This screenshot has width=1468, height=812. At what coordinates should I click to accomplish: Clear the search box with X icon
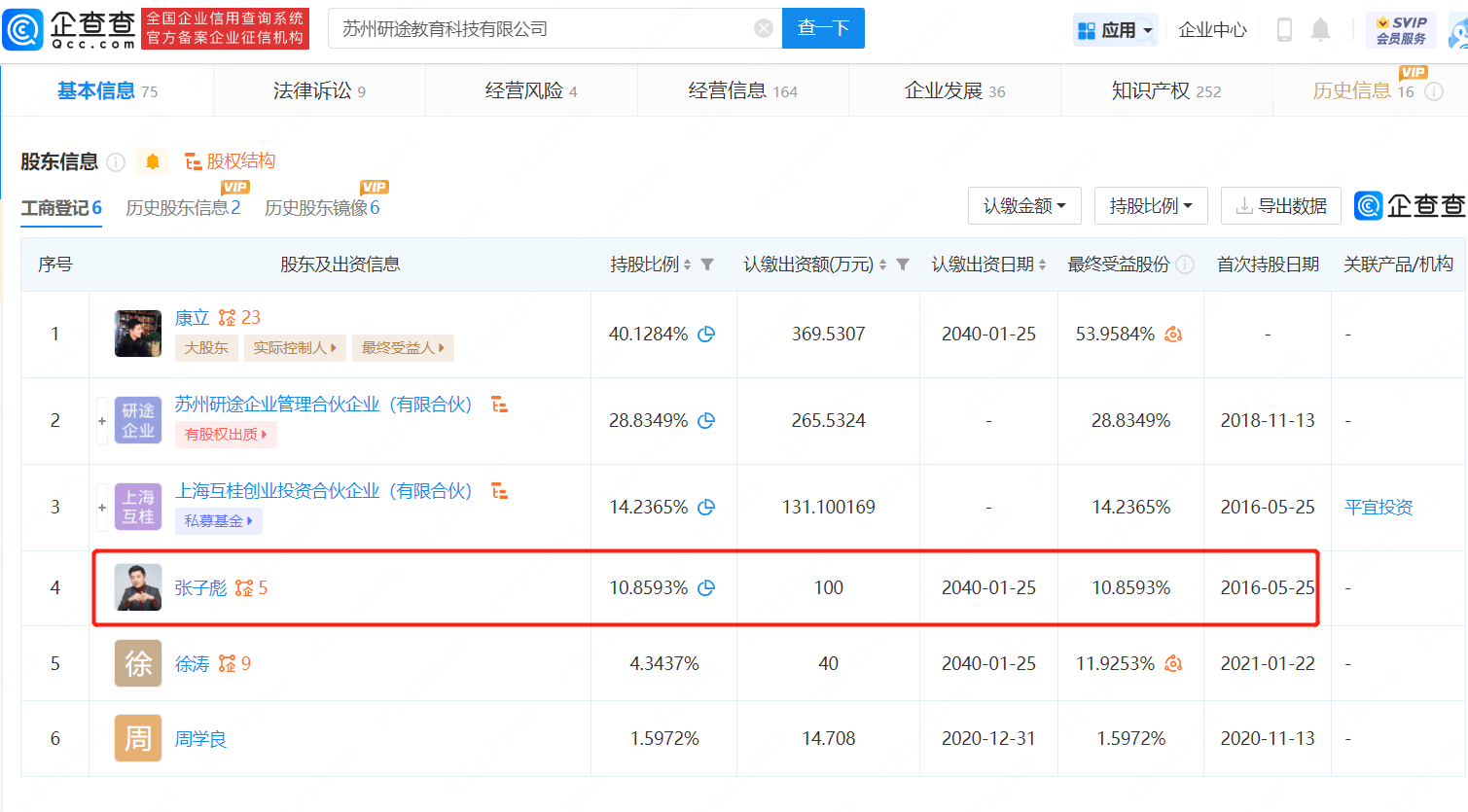click(764, 28)
